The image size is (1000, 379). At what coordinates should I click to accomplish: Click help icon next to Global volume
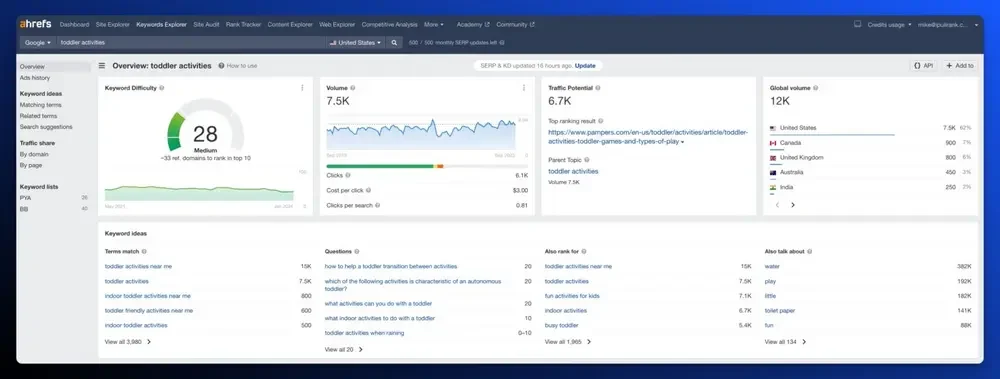(x=816, y=88)
